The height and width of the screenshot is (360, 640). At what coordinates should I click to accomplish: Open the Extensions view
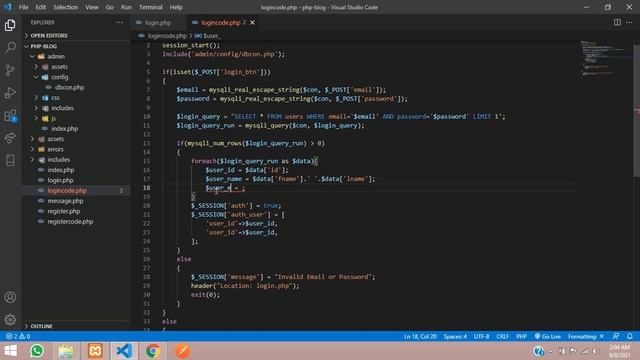pyautogui.click(x=10, y=116)
